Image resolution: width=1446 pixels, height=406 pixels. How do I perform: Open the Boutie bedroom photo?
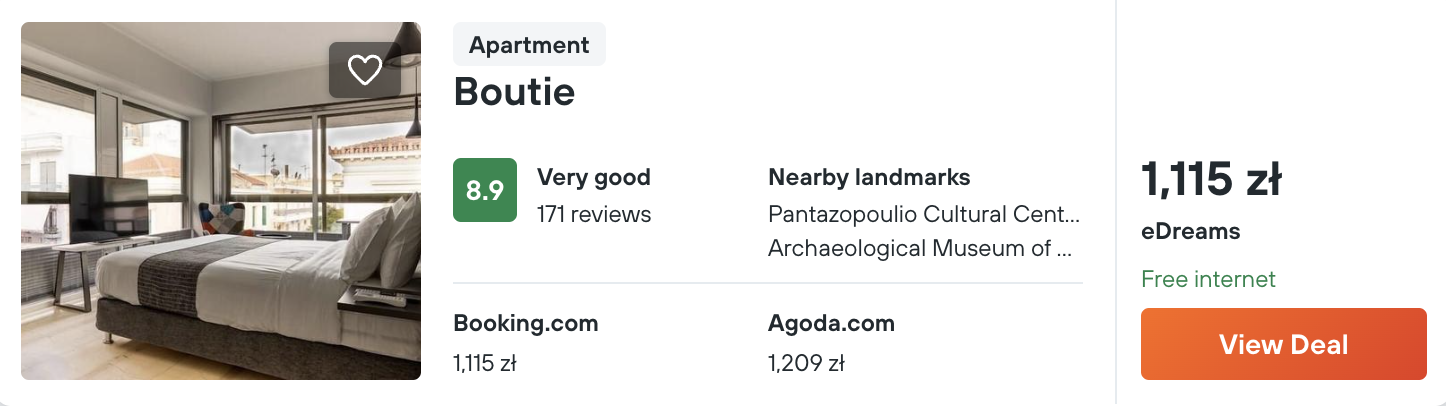coord(221,201)
